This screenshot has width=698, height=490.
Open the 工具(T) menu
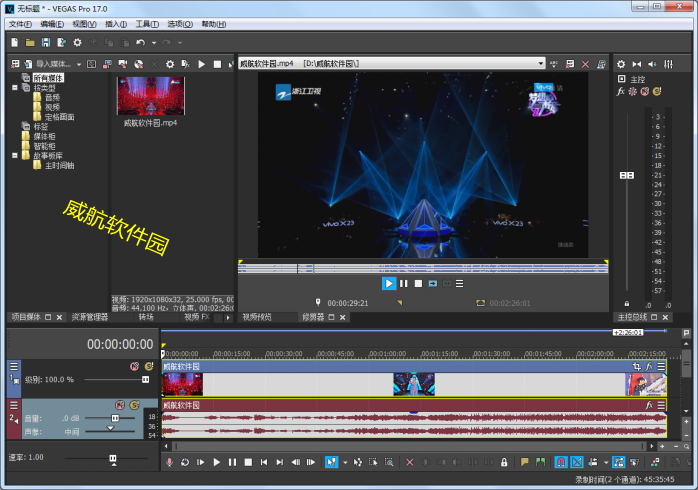coord(147,24)
